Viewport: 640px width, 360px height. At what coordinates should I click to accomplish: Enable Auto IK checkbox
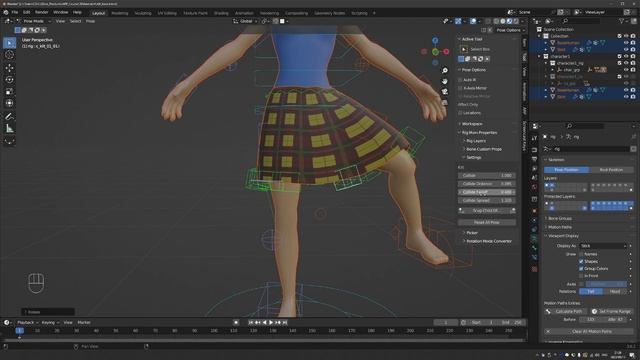click(460, 80)
